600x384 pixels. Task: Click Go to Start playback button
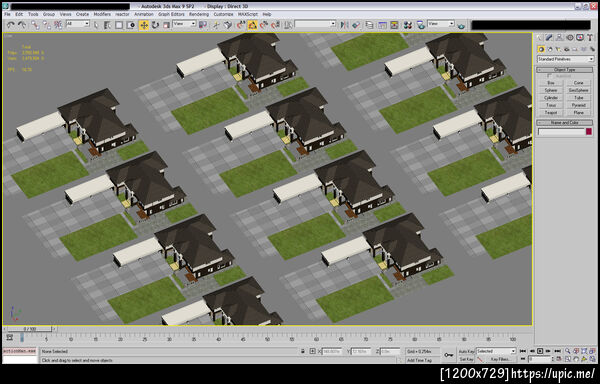coord(522,351)
